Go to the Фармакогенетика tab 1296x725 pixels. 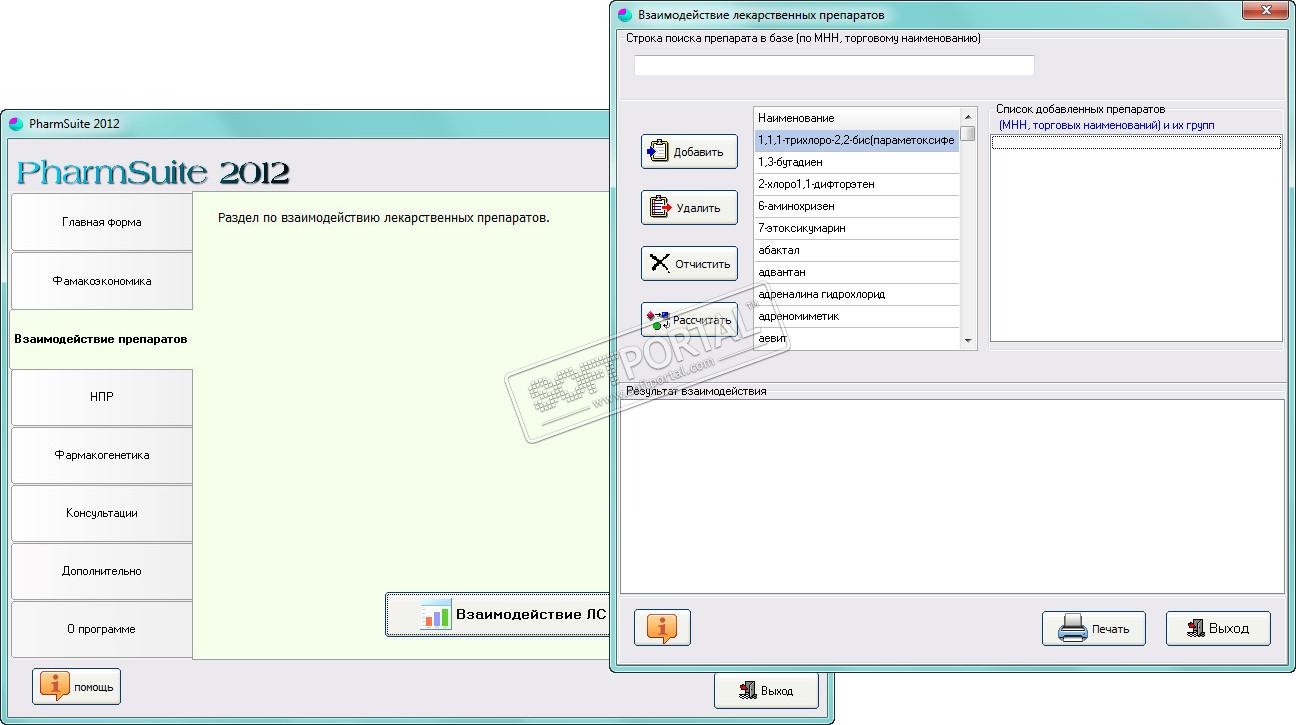(101, 455)
